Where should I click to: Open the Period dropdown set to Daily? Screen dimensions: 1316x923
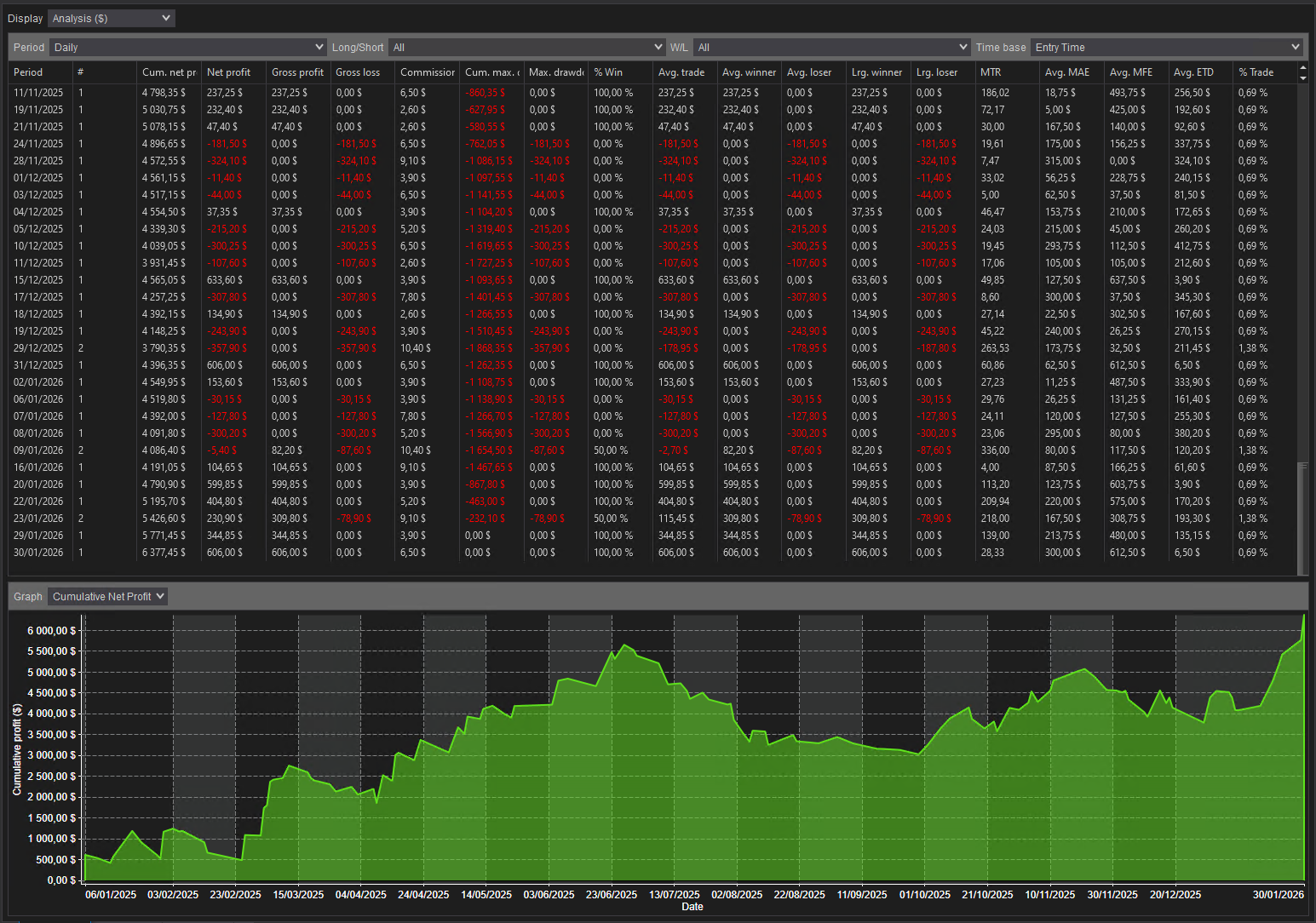[188, 47]
